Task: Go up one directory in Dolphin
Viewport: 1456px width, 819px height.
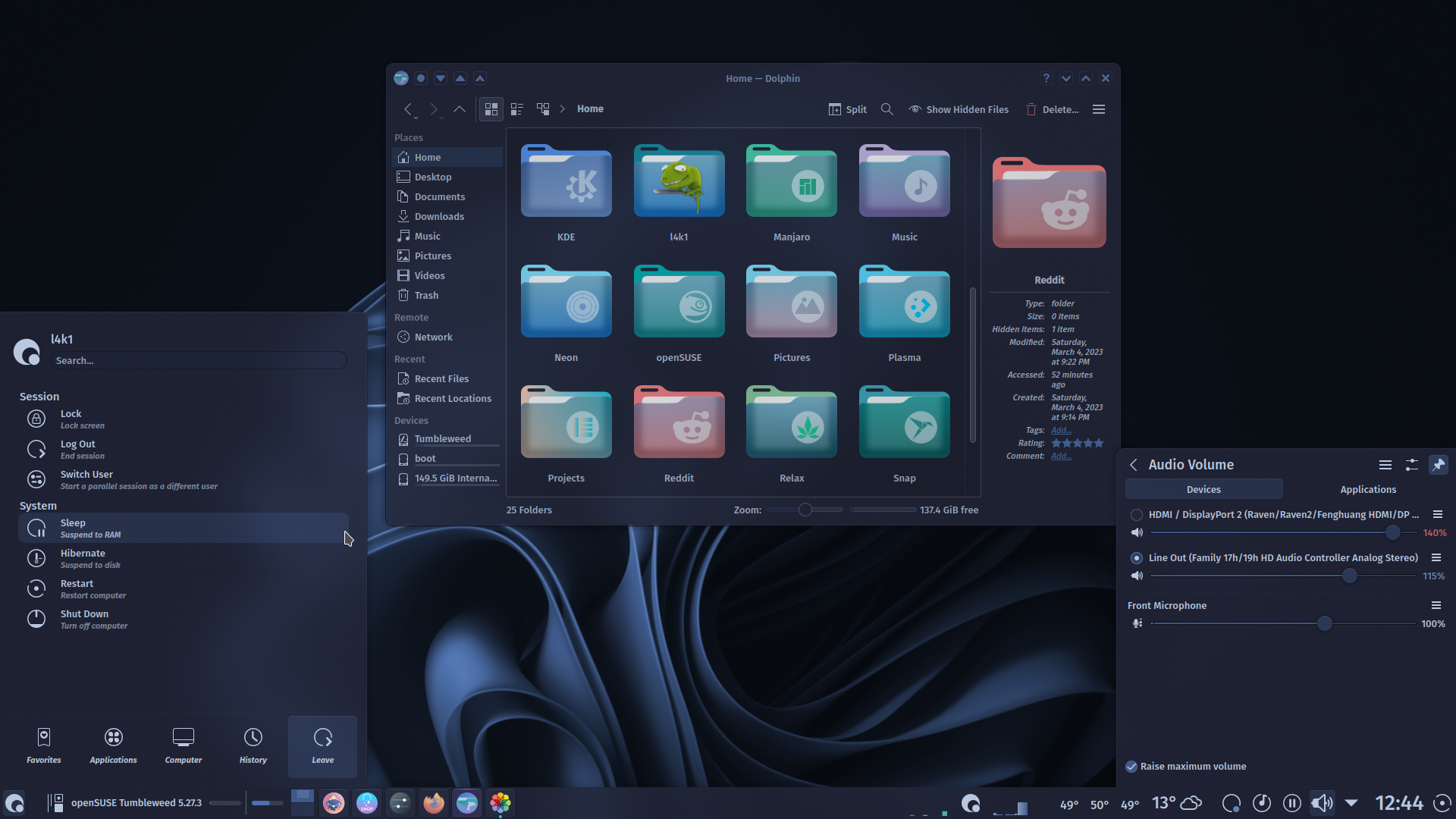Action: click(460, 109)
